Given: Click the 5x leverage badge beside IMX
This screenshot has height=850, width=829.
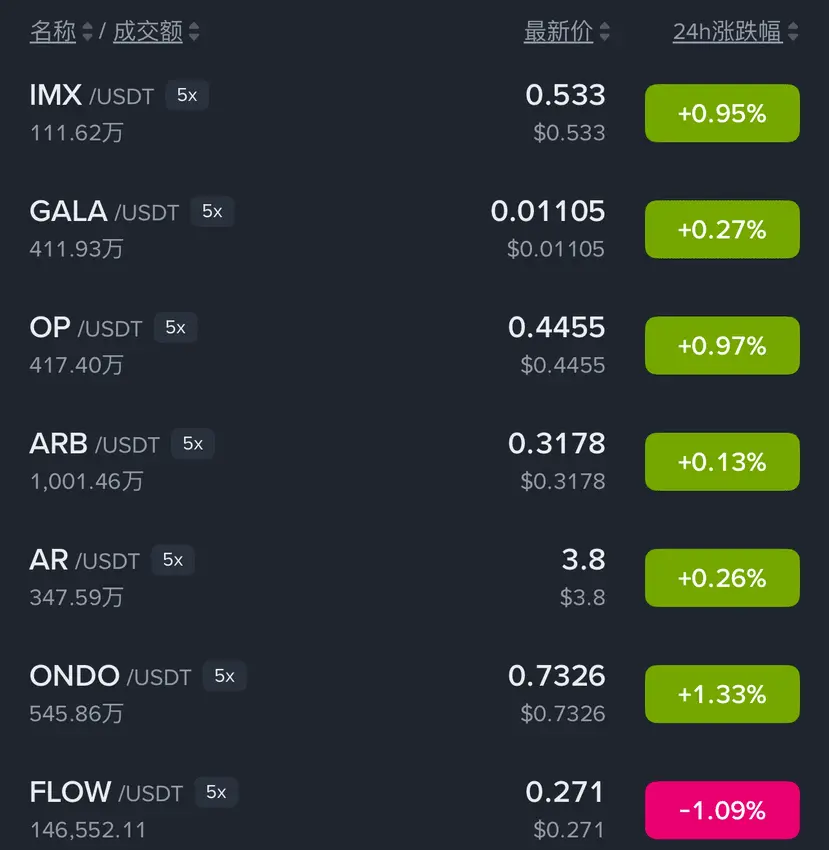Looking at the screenshot, I should pyautogui.click(x=187, y=95).
